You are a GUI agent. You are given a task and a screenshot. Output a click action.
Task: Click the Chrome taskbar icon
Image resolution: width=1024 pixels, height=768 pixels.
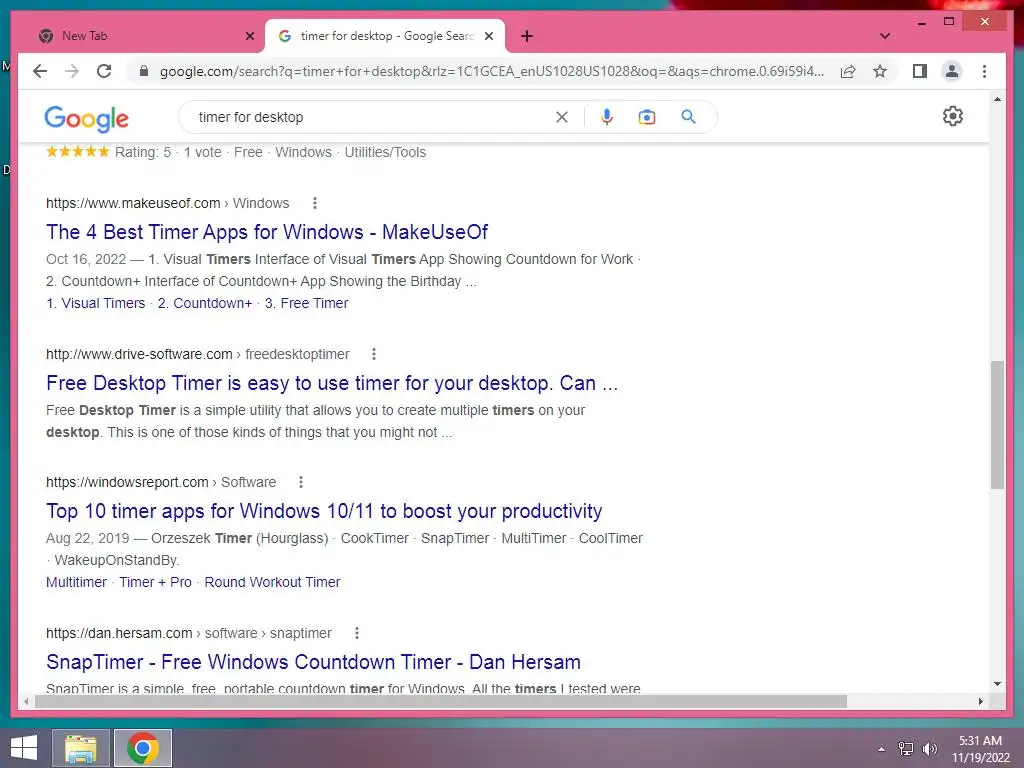143,748
